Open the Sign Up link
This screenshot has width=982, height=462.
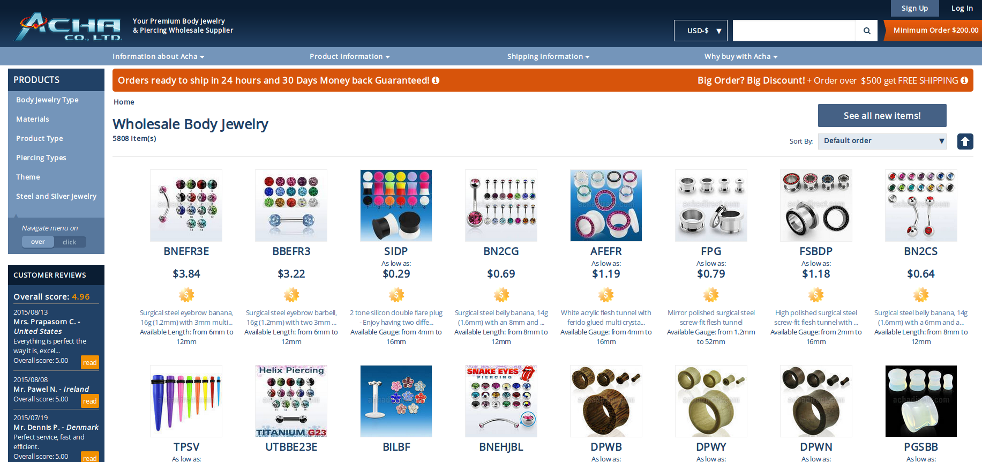pos(915,8)
